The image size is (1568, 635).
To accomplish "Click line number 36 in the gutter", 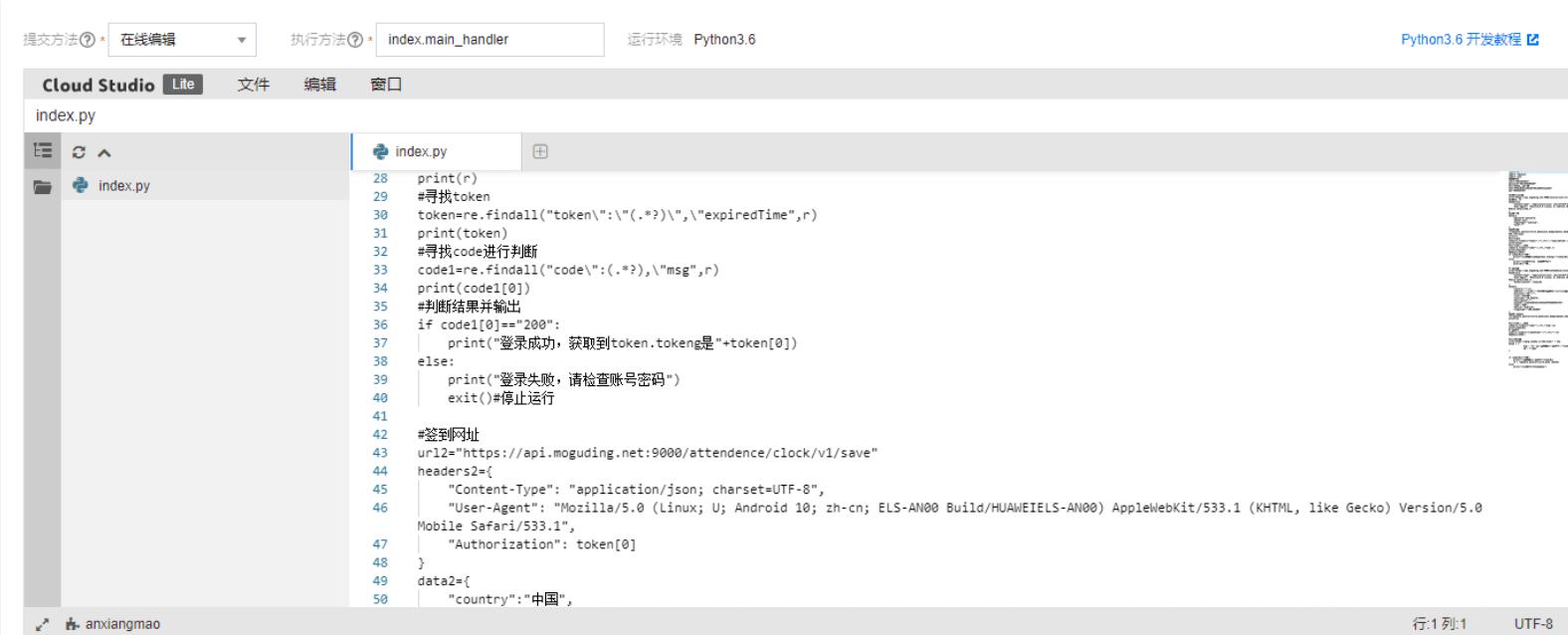I will click(x=380, y=324).
